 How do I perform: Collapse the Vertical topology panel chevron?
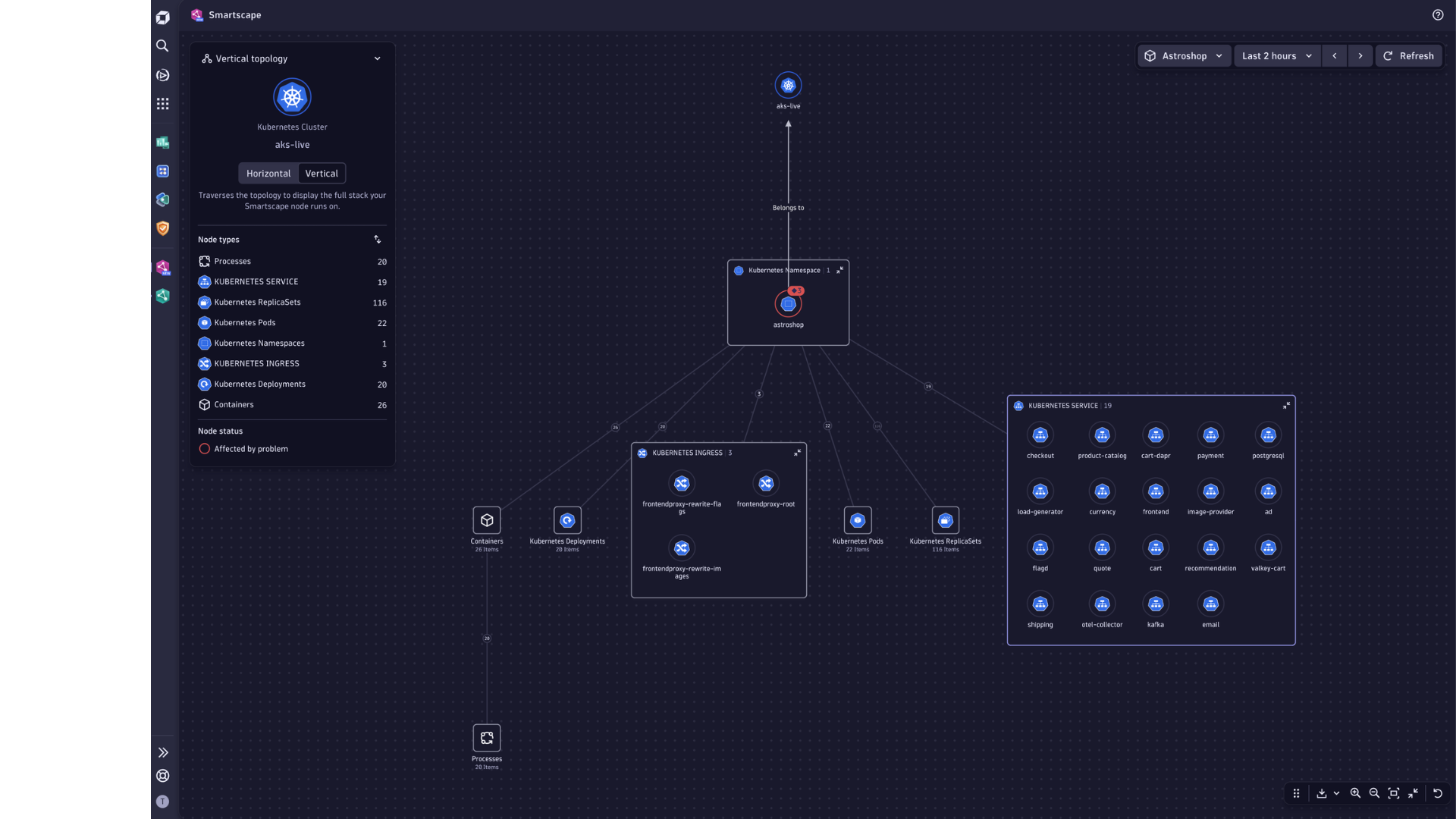(377, 58)
